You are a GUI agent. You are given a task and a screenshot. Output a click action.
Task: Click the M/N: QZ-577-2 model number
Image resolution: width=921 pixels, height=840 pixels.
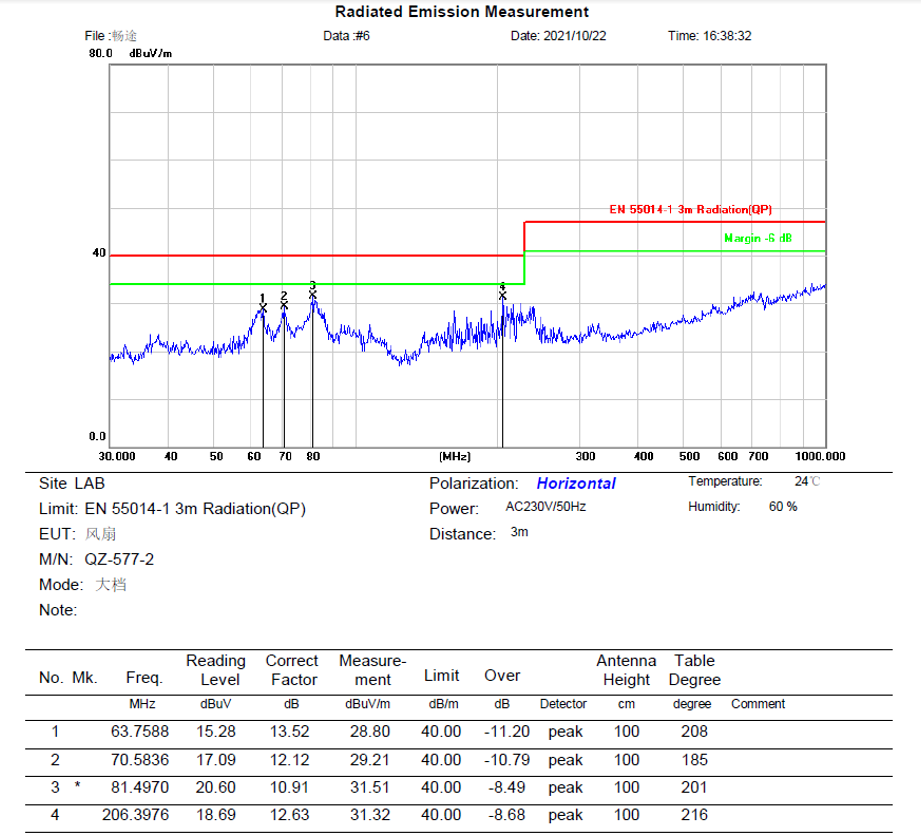[x=96, y=559]
